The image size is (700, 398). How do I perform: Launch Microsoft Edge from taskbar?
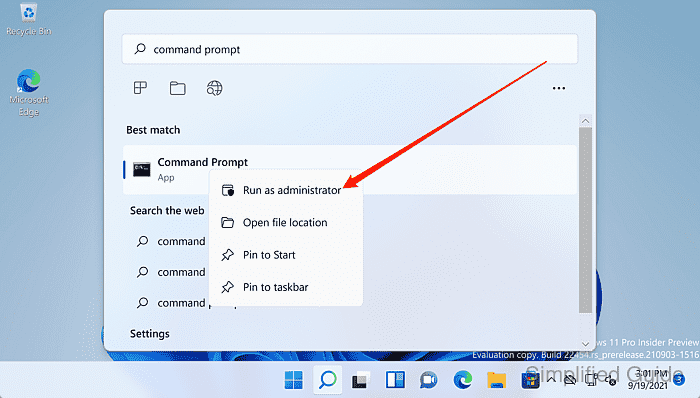pos(463,380)
